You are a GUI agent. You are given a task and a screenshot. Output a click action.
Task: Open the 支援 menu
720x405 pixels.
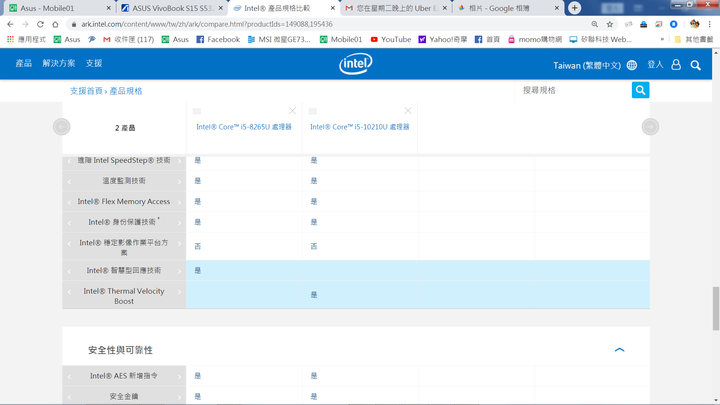click(x=94, y=63)
